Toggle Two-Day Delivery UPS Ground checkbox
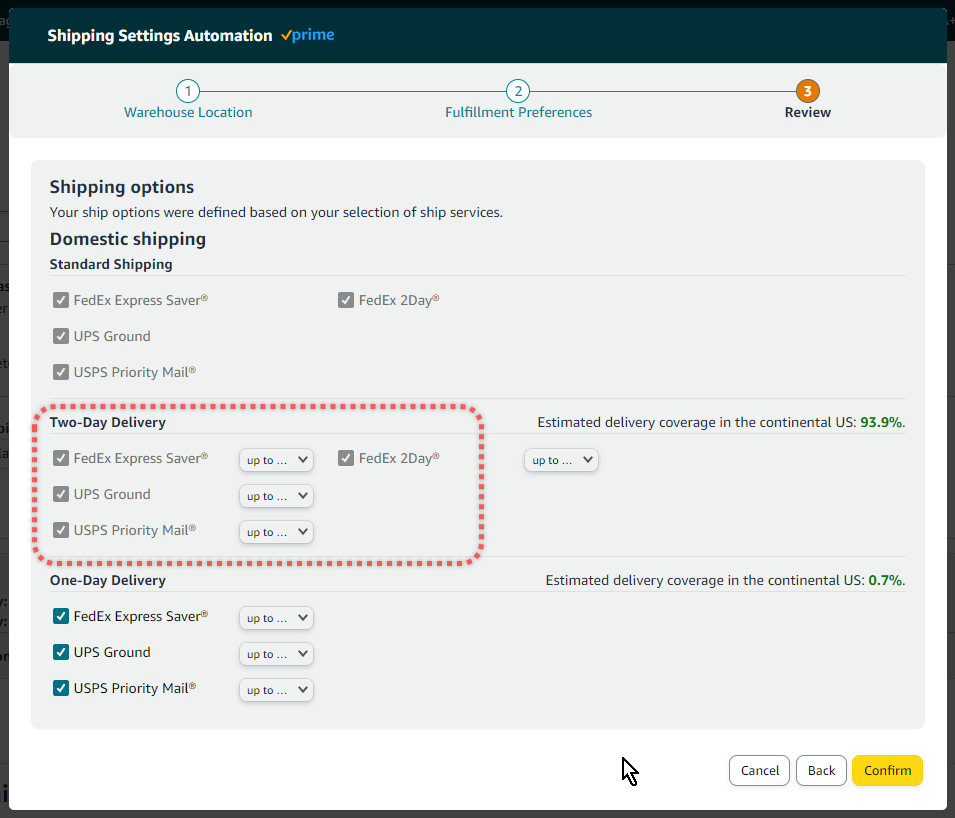This screenshot has width=955, height=818. coord(61,494)
